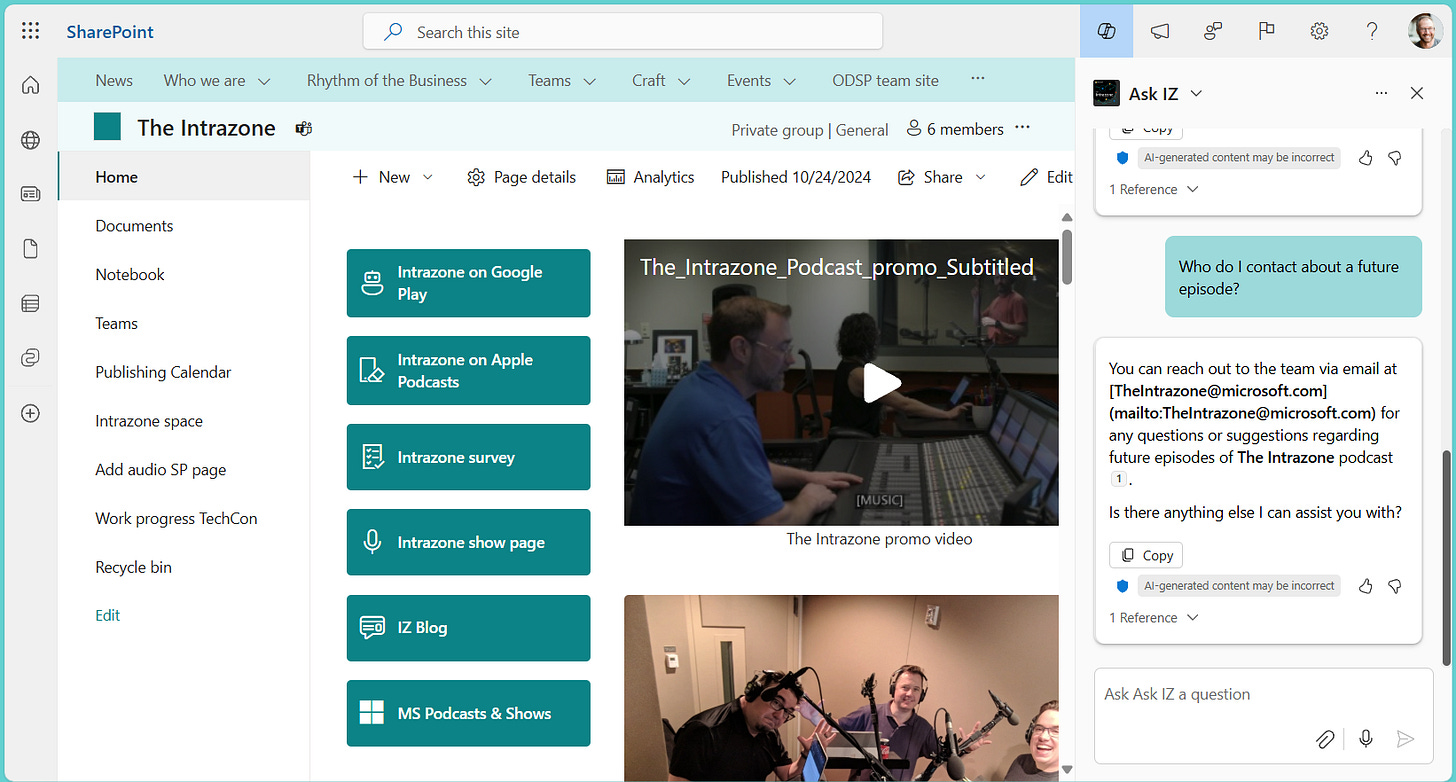Open the News navigation item
Image resolution: width=1456 pixels, height=782 pixels.
[114, 80]
